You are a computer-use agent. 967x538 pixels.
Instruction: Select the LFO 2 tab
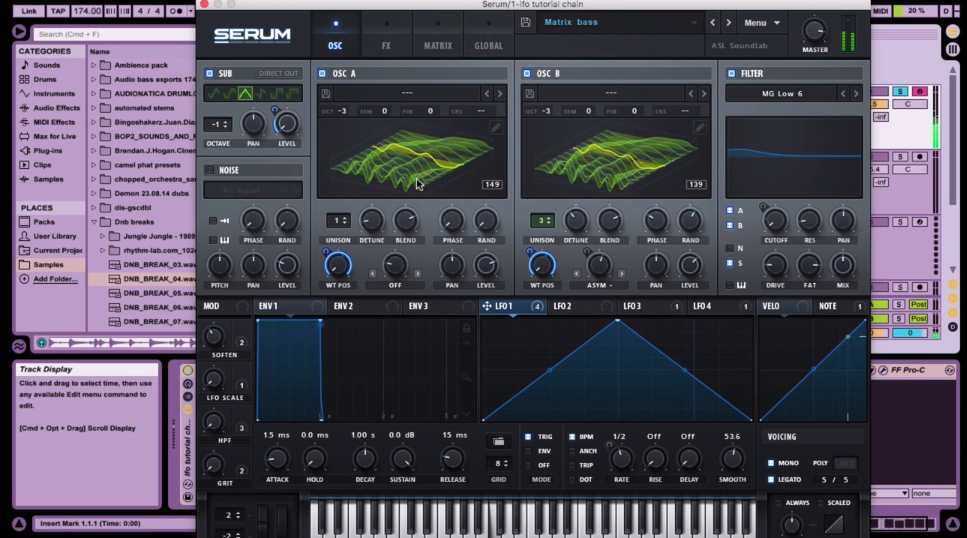(x=562, y=306)
